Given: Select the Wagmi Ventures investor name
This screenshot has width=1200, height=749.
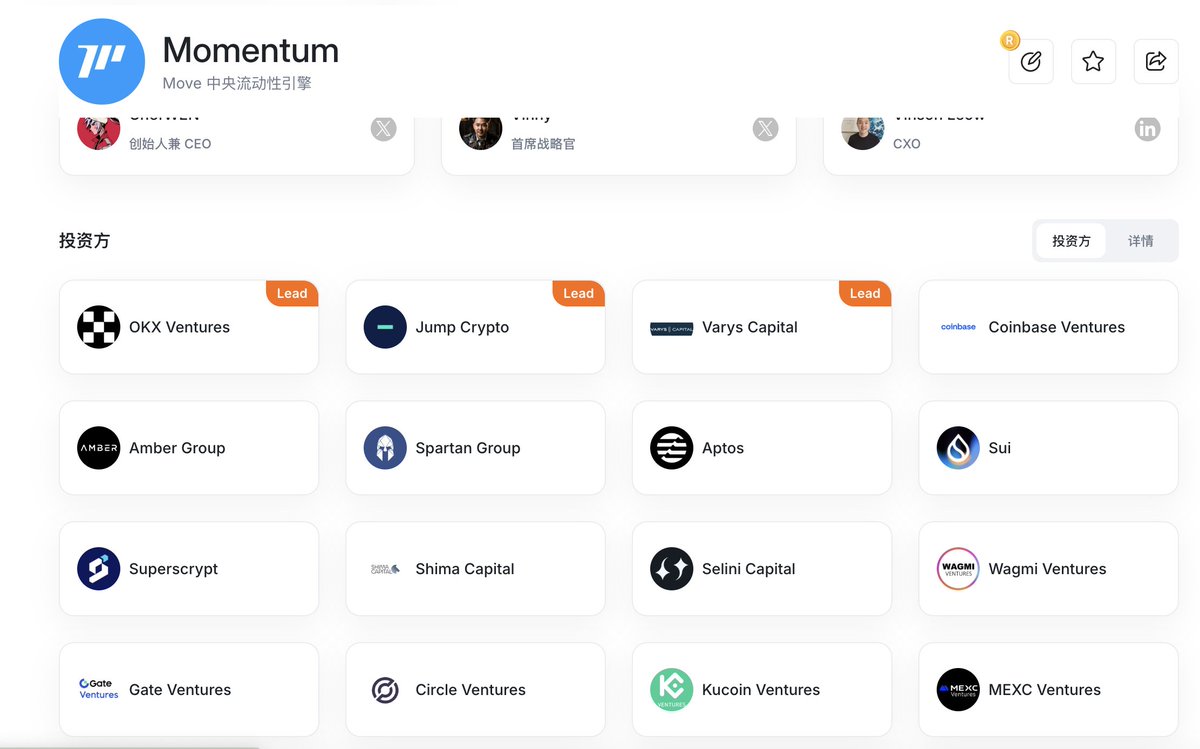Looking at the screenshot, I should (1047, 569).
